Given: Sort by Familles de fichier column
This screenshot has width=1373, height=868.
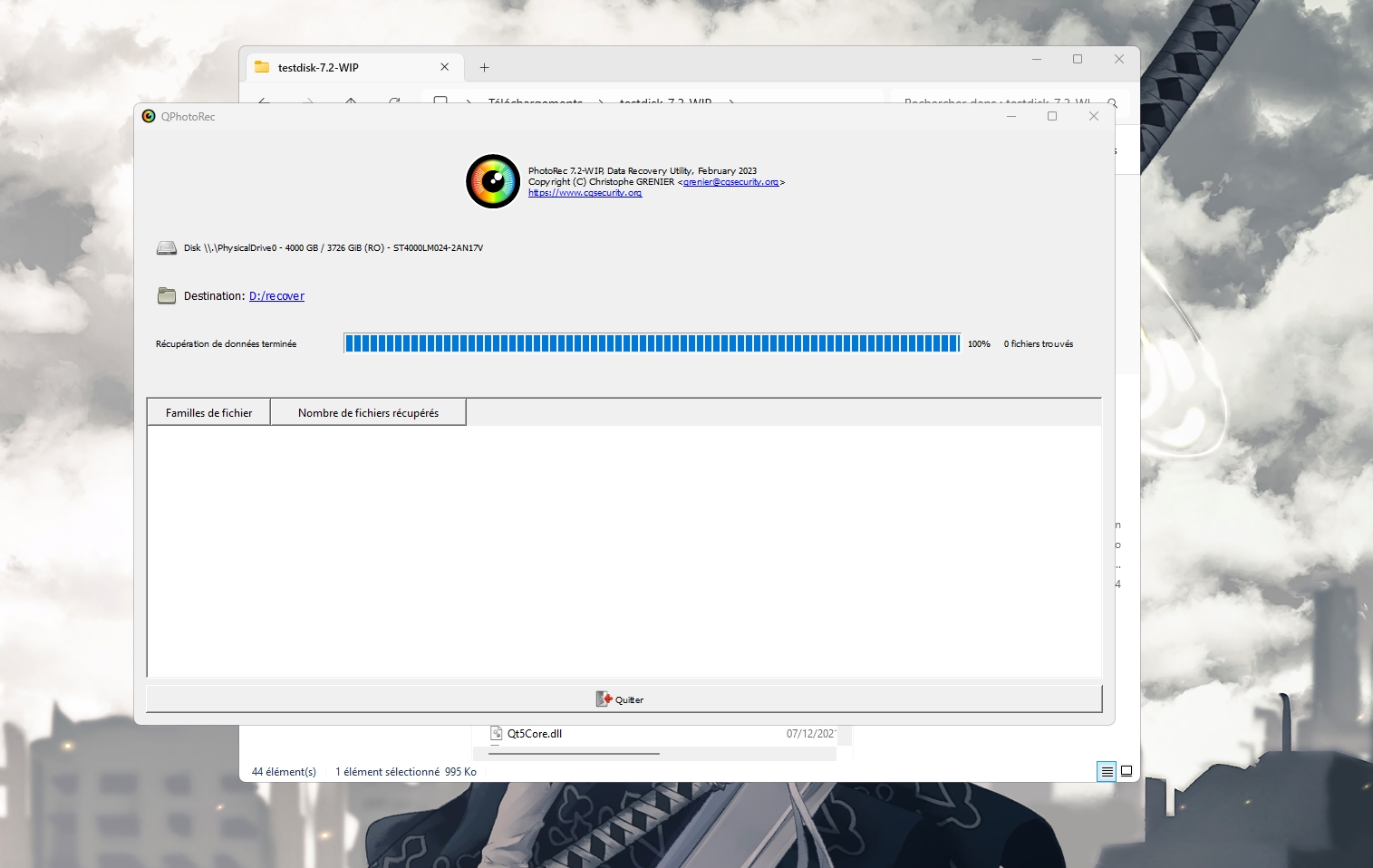Looking at the screenshot, I should tap(208, 413).
